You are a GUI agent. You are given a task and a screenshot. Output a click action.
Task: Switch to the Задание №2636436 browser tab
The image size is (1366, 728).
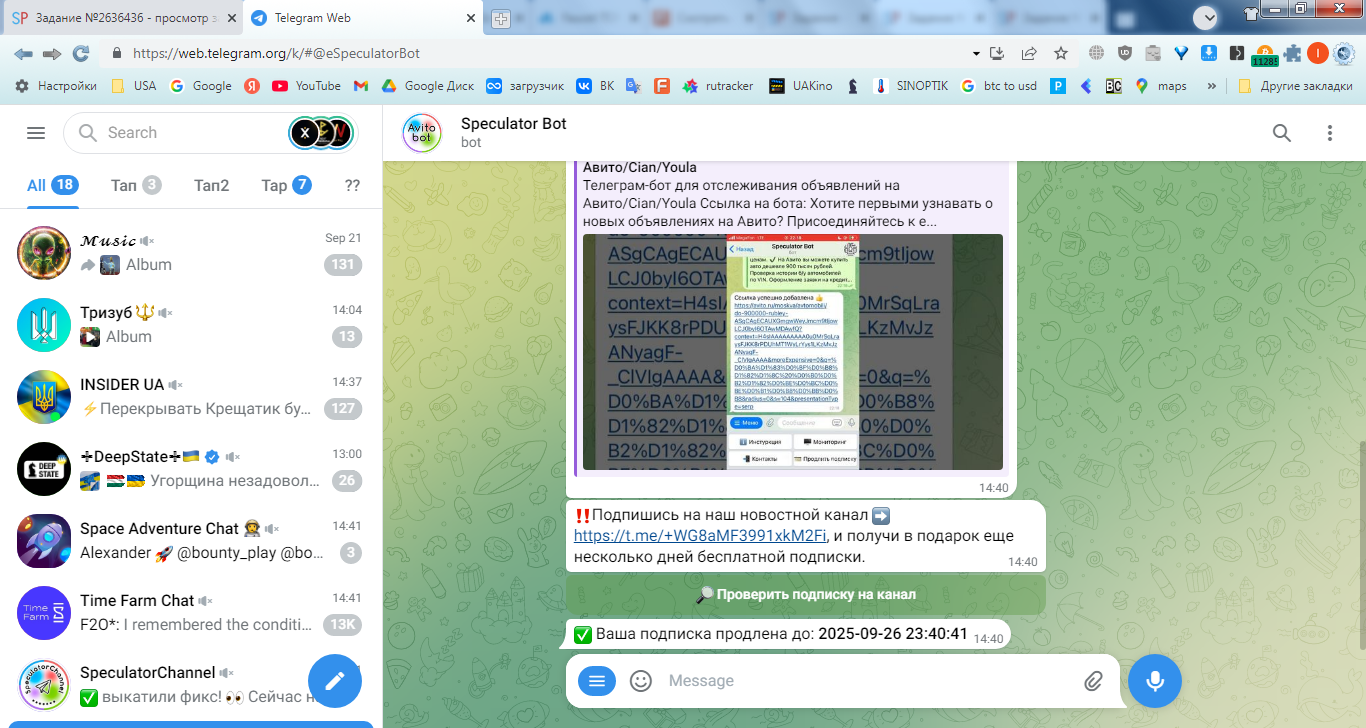tap(123, 18)
